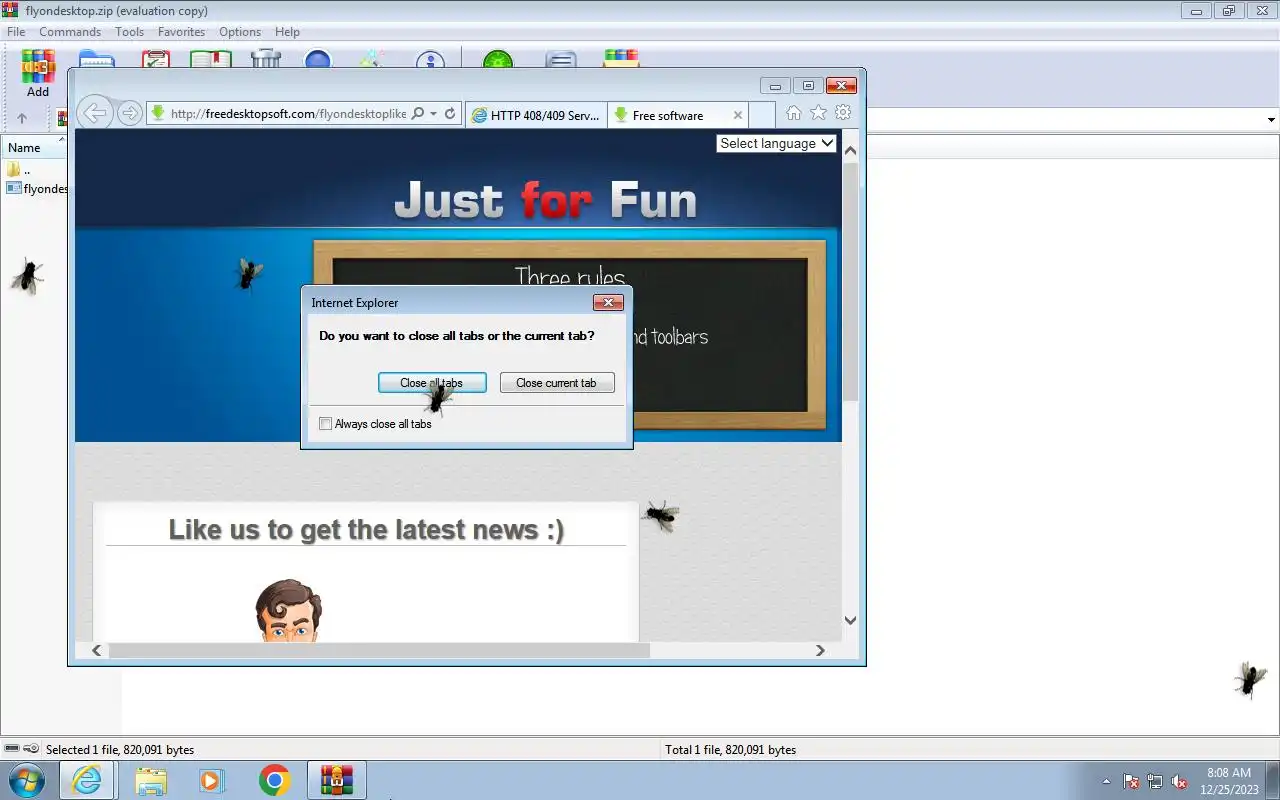Click the Name column header in WinRAR
Viewport: 1280px width, 800px height.
(x=34, y=147)
